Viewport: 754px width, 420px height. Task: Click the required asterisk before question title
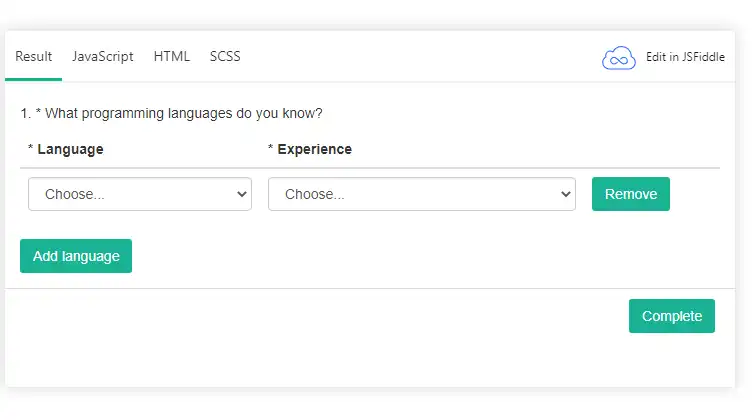point(38,113)
